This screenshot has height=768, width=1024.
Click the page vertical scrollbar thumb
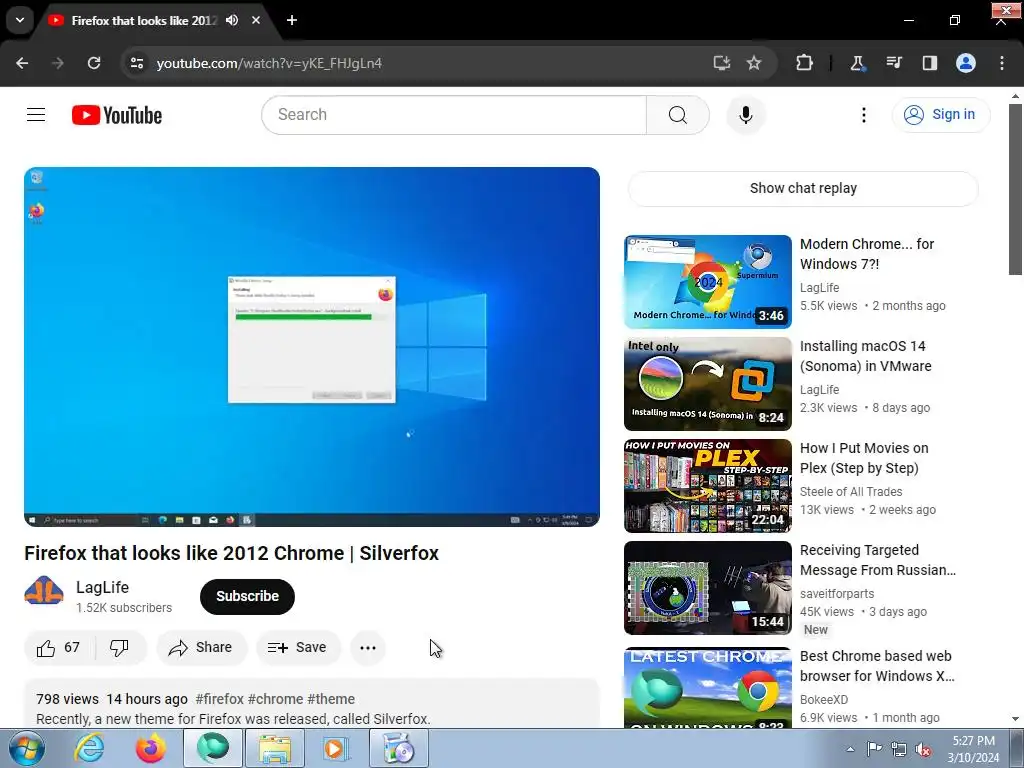[x=1015, y=189]
